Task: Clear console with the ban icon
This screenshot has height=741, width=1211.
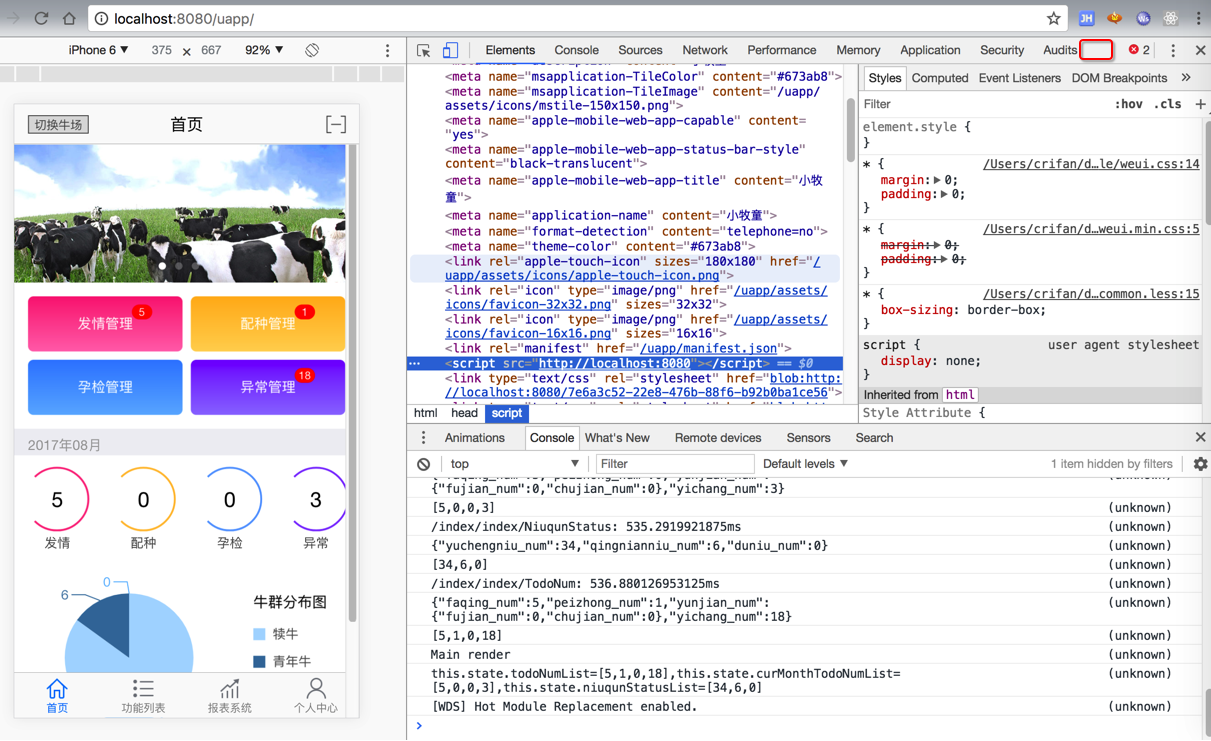Action: pyautogui.click(x=424, y=464)
